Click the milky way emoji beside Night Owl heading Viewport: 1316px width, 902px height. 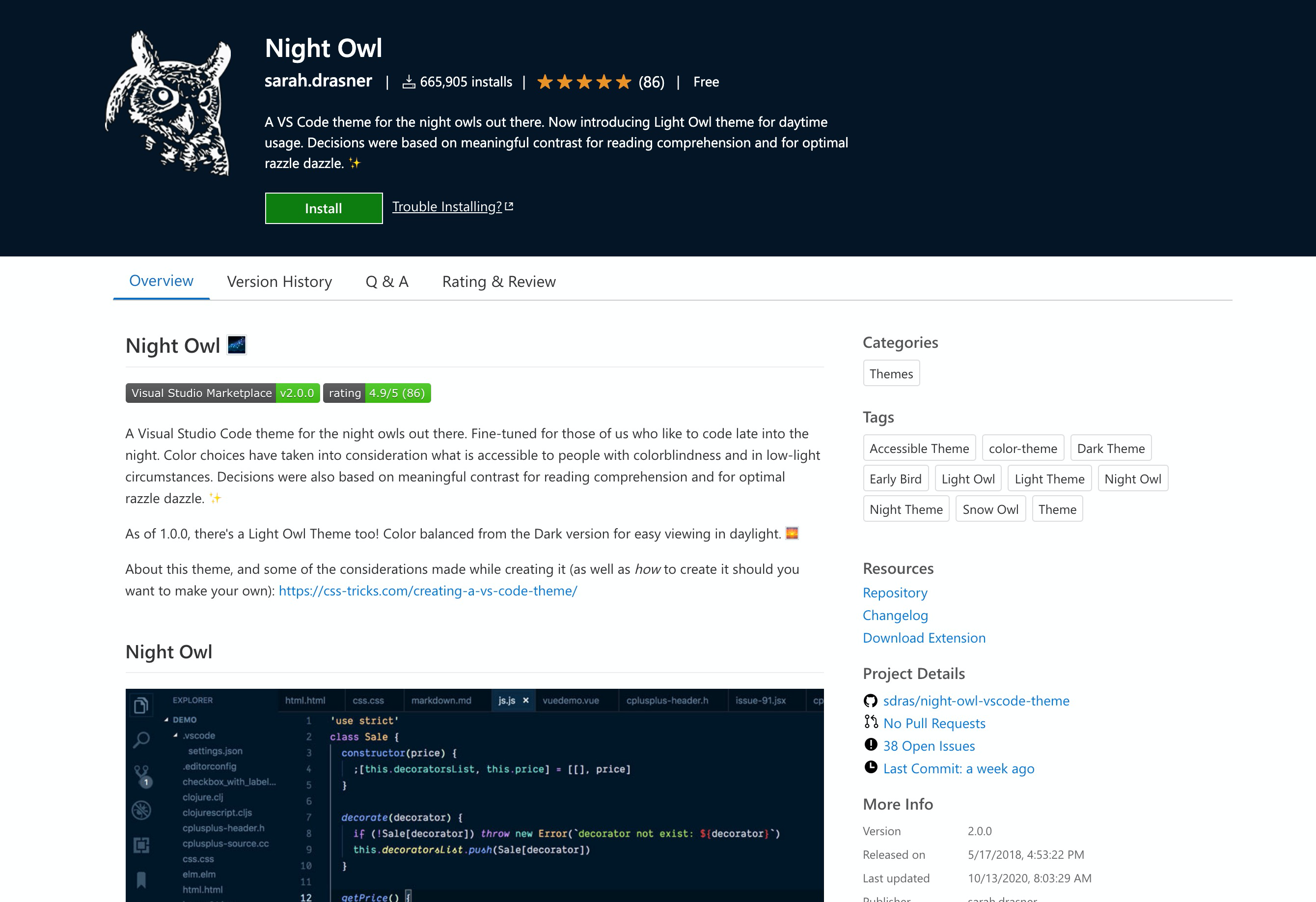tap(236, 344)
